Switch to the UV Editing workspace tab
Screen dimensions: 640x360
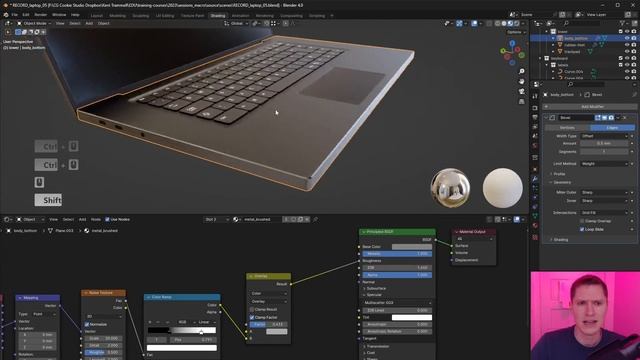(165, 16)
